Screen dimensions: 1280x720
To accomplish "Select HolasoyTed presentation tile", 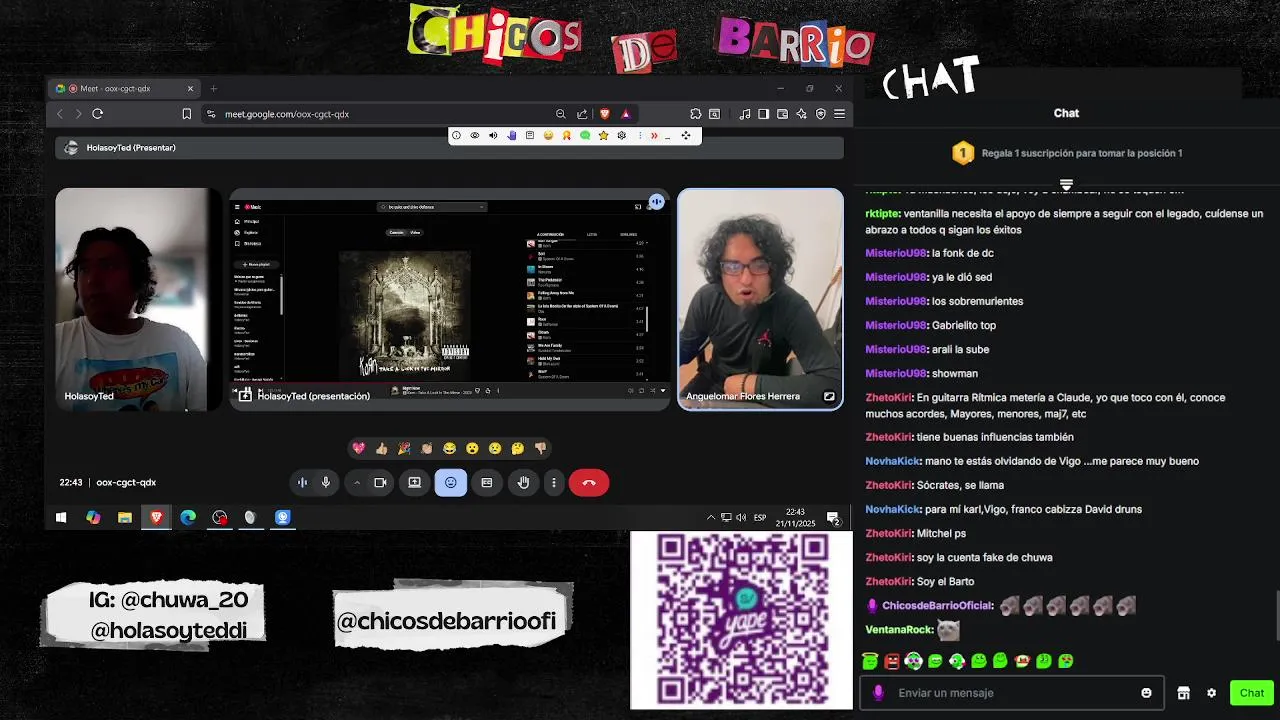I will [450, 299].
